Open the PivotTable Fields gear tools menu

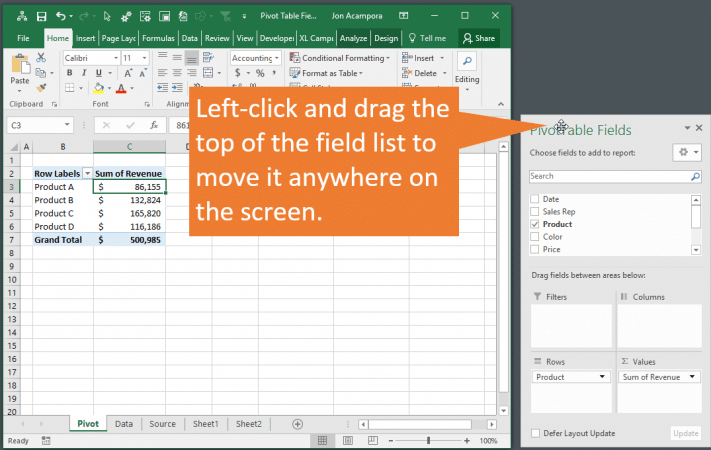click(x=687, y=152)
